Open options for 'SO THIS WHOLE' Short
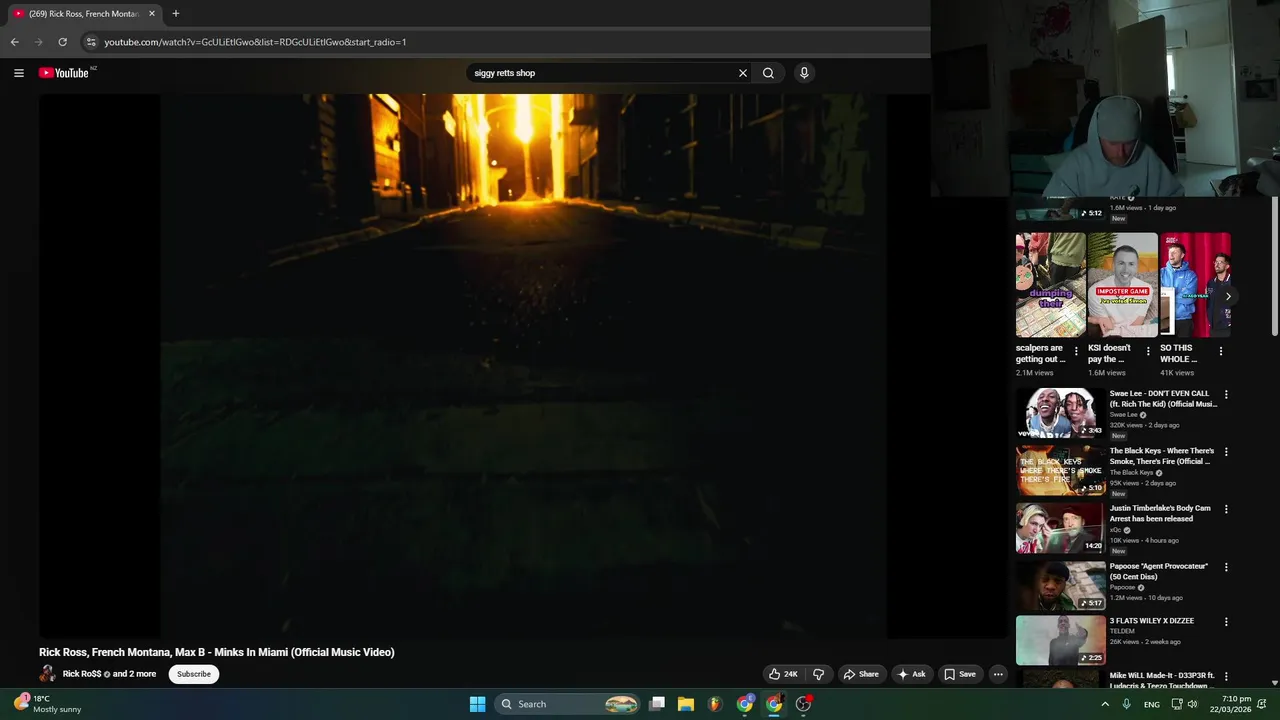 pos(1221,351)
